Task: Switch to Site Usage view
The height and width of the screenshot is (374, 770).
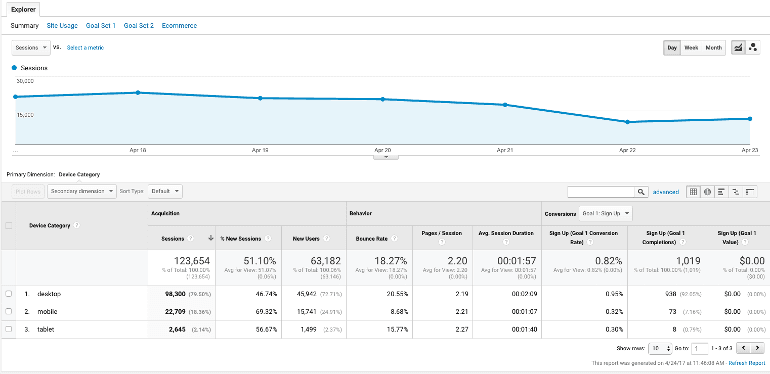Action: pos(62,26)
